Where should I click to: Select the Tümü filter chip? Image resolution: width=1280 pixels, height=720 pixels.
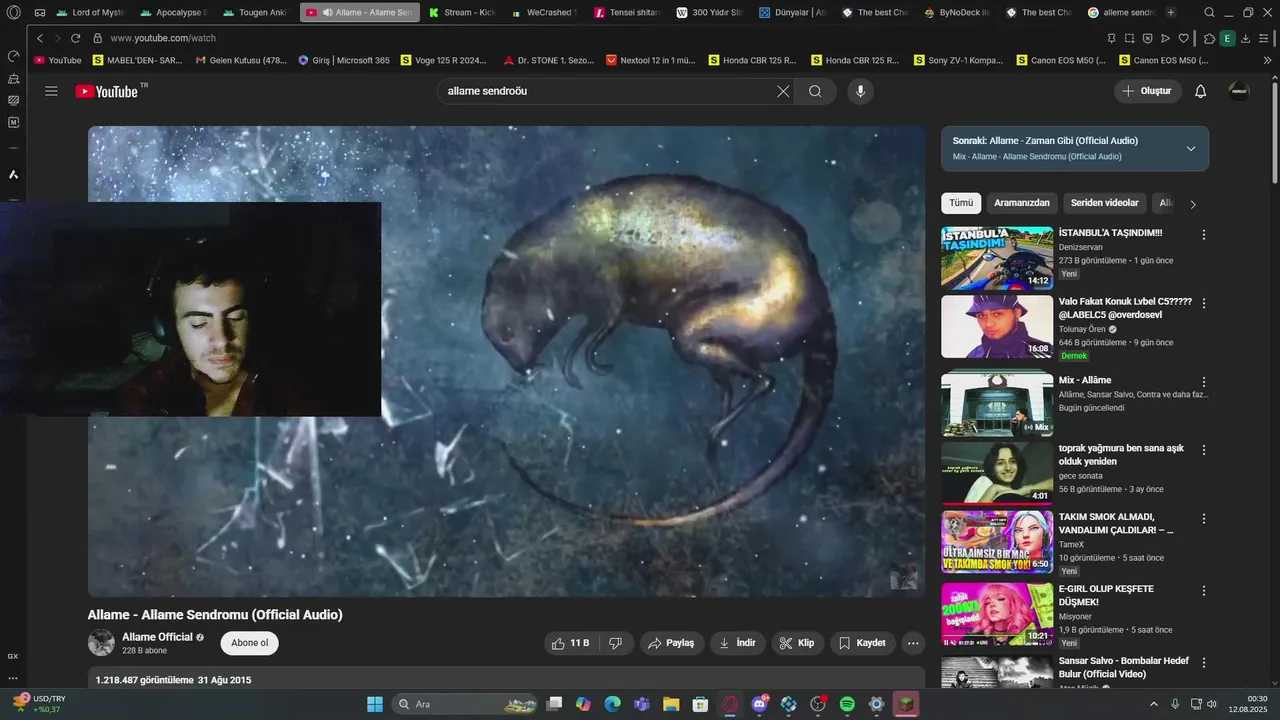(x=961, y=203)
